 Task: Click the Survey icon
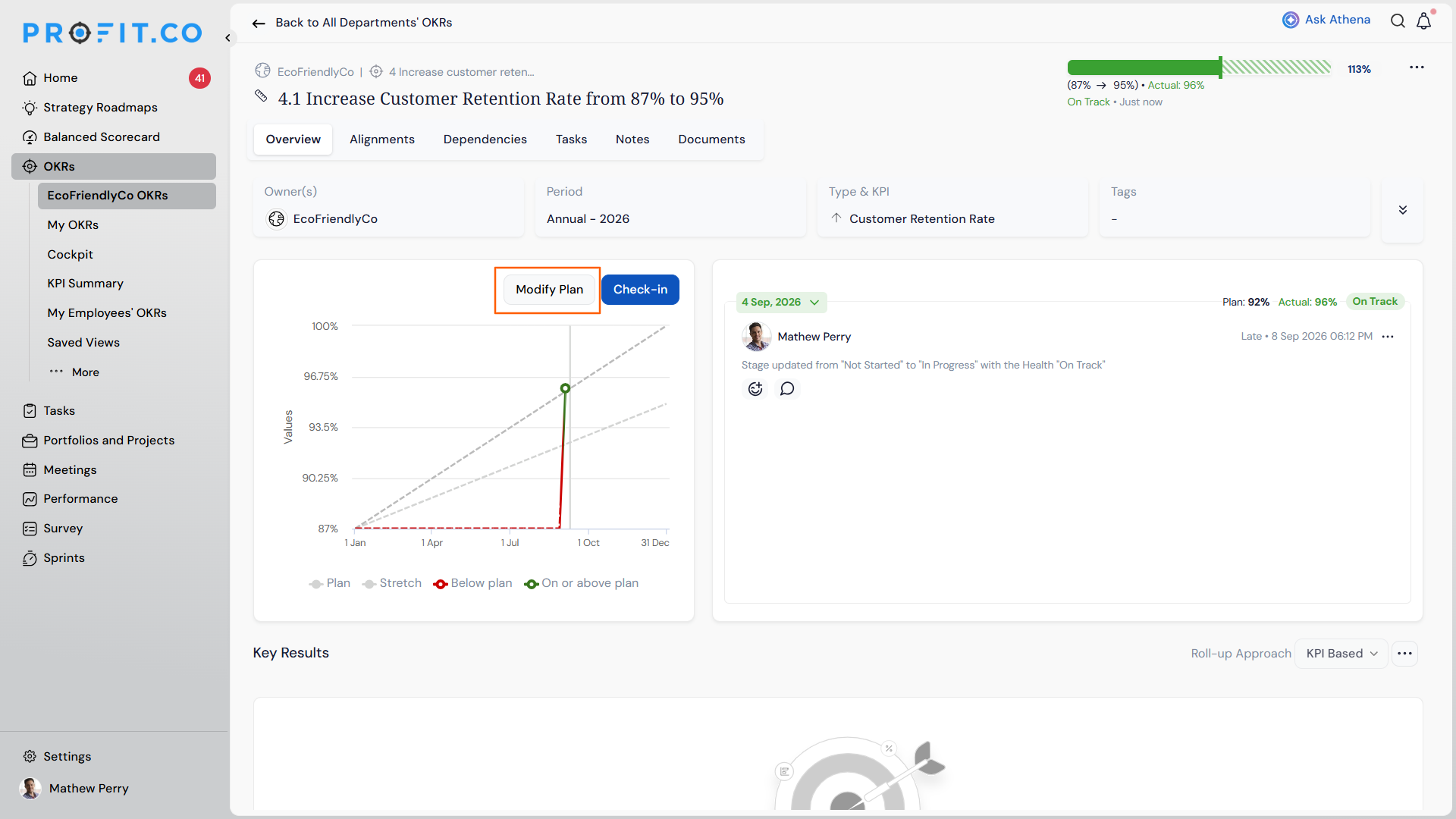click(x=30, y=529)
